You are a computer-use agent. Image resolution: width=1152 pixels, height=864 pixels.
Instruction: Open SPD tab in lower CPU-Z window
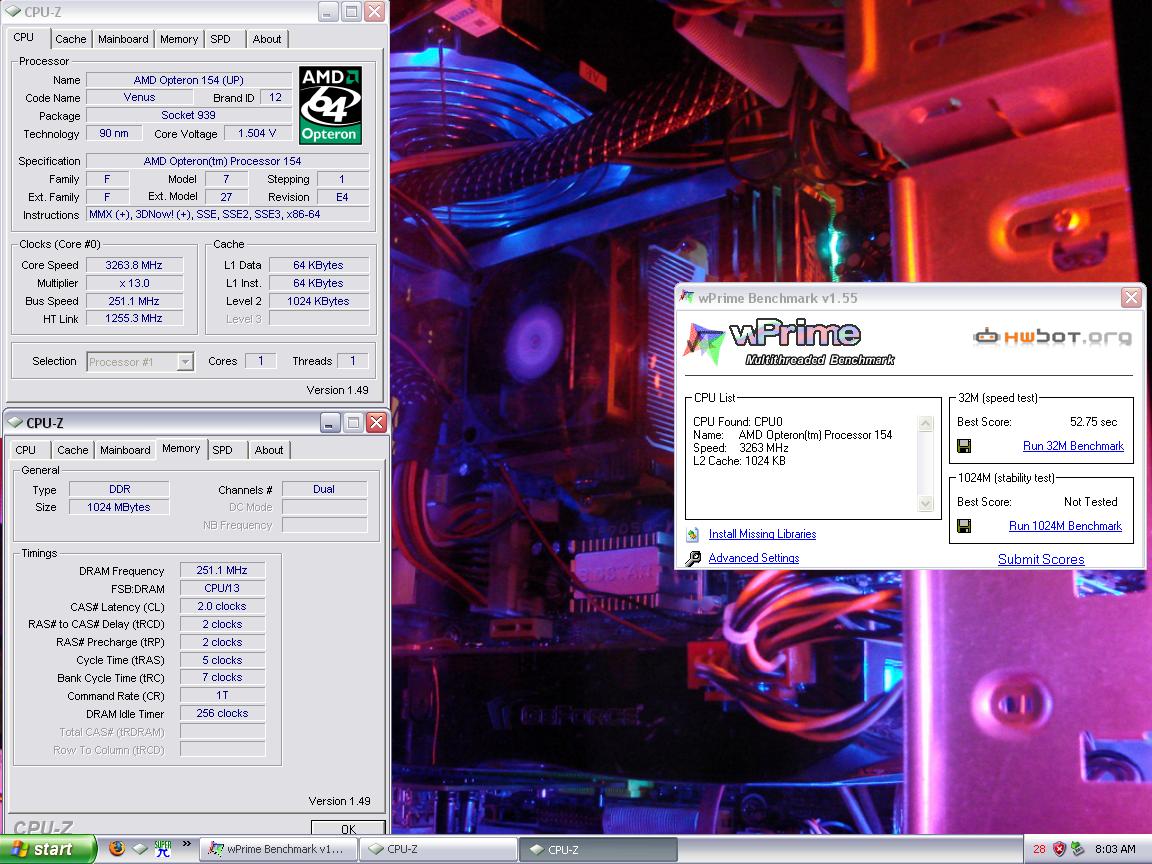click(223, 450)
